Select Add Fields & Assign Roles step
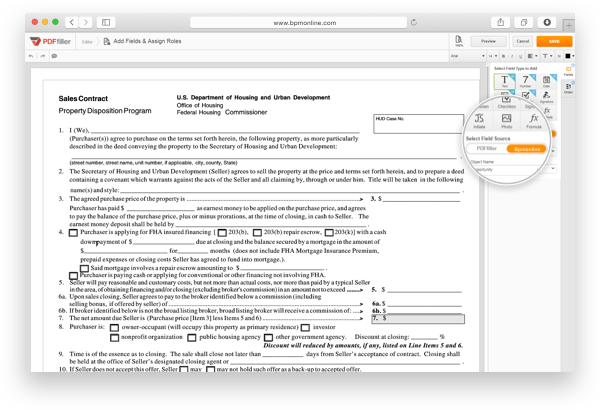 pyautogui.click(x=143, y=41)
